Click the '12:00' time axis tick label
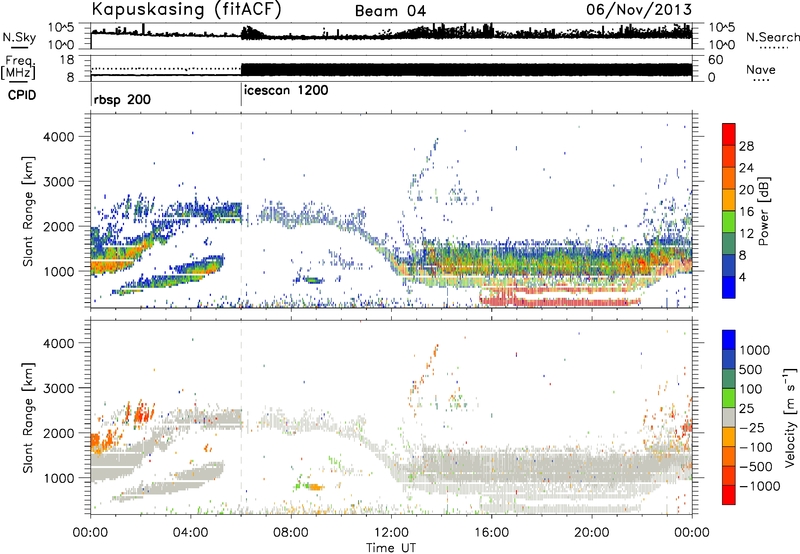This screenshot has width=800, height=554. tap(391, 533)
